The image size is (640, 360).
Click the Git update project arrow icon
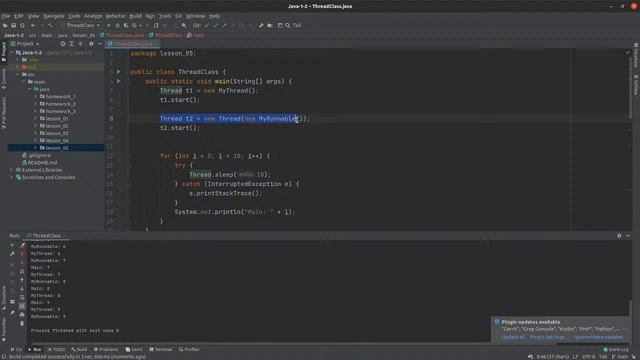coord(207,25)
